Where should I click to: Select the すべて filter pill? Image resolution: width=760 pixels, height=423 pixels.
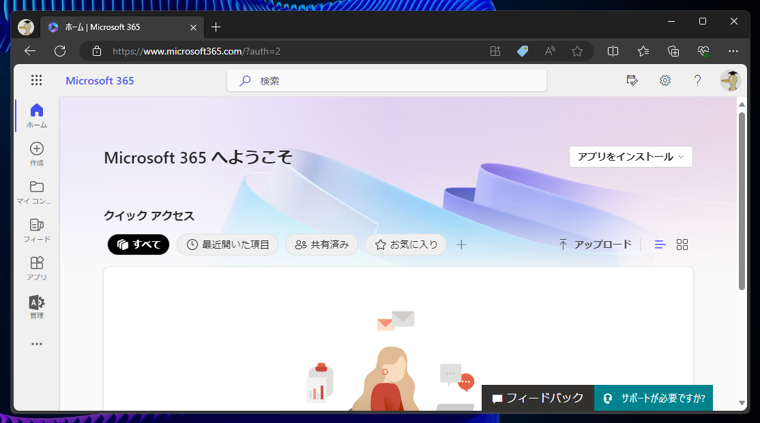(x=138, y=245)
